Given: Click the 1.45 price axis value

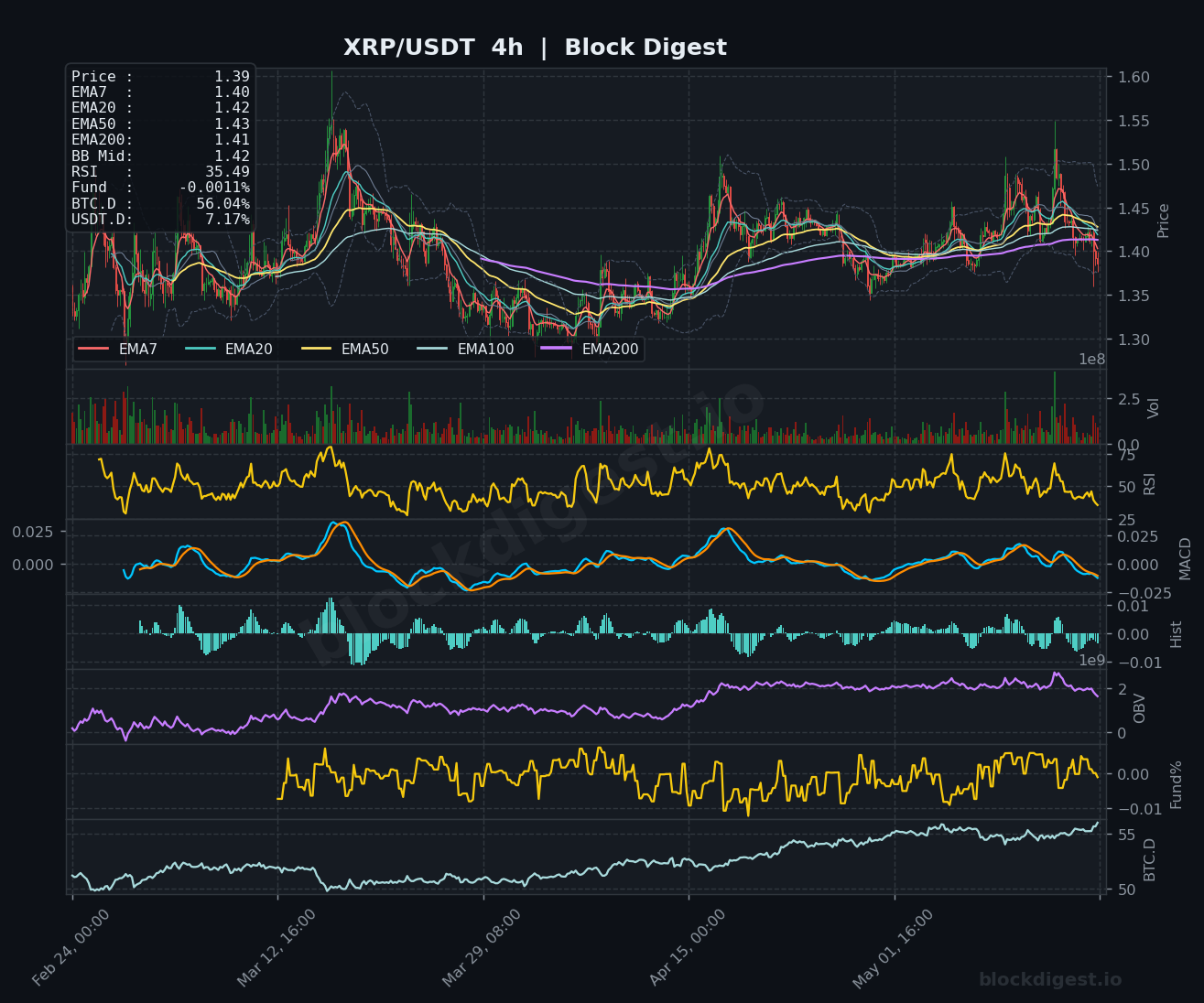Looking at the screenshot, I should tap(1133, 209).
